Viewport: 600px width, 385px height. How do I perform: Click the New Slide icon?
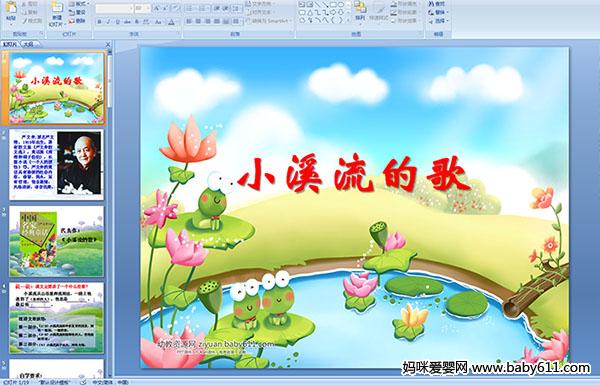coord(57,13)
